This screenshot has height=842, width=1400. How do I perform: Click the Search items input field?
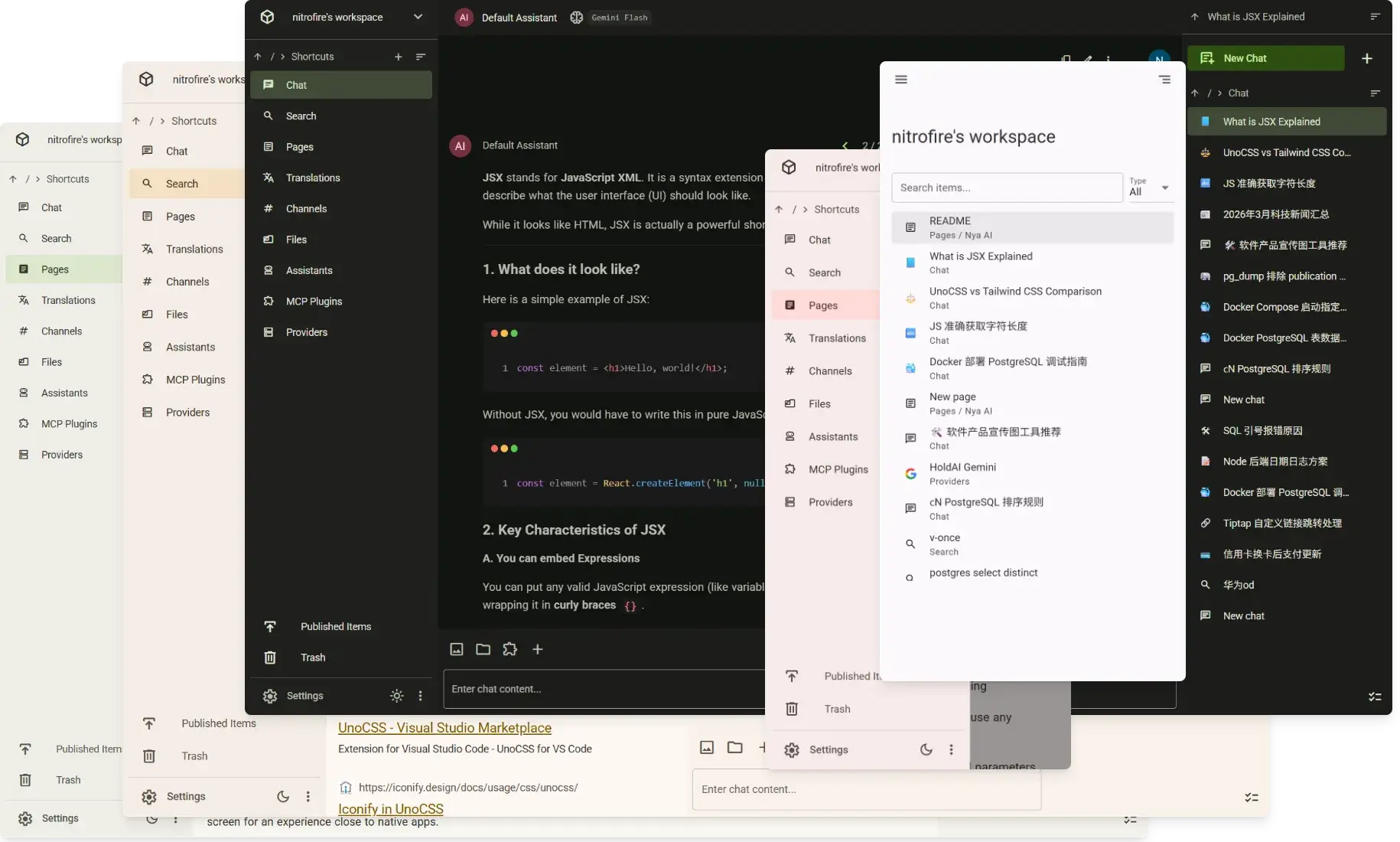click(x=1007, y=188)
